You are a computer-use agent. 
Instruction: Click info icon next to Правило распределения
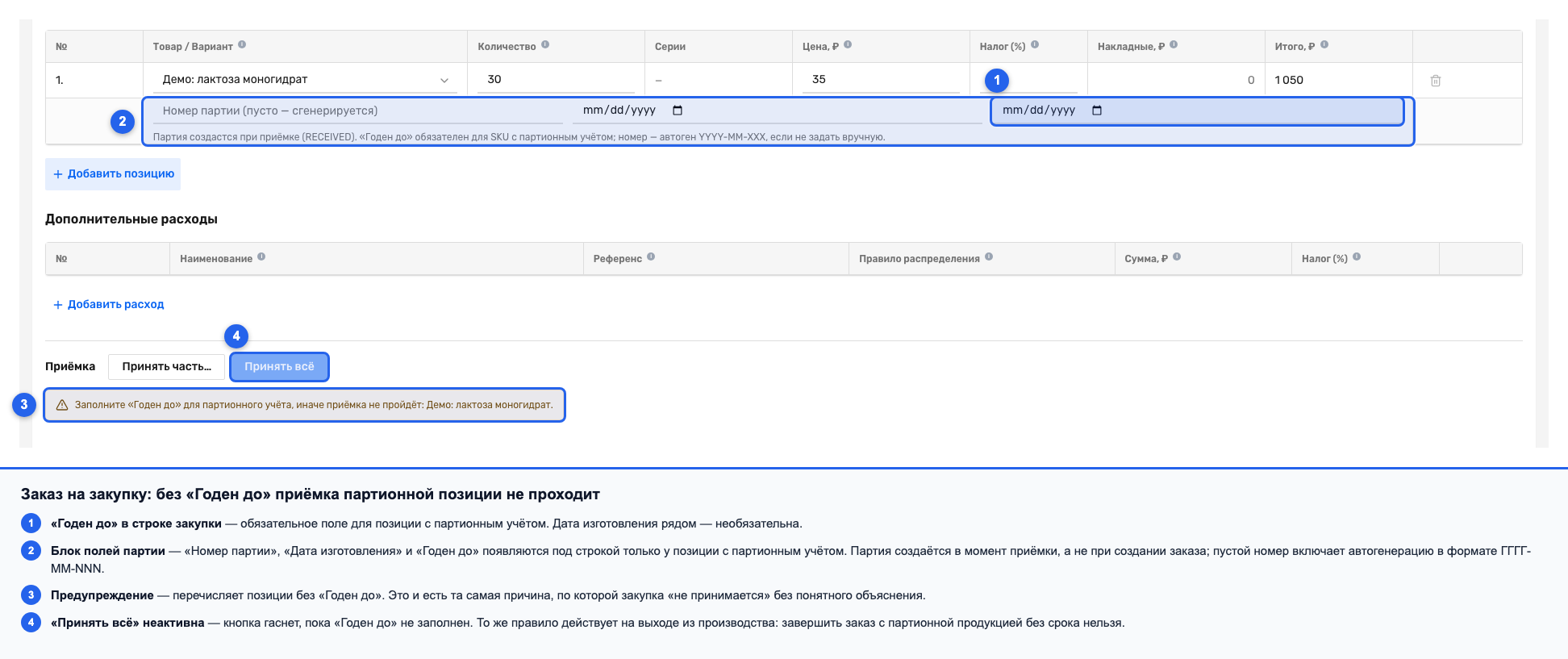click(989, 257)
